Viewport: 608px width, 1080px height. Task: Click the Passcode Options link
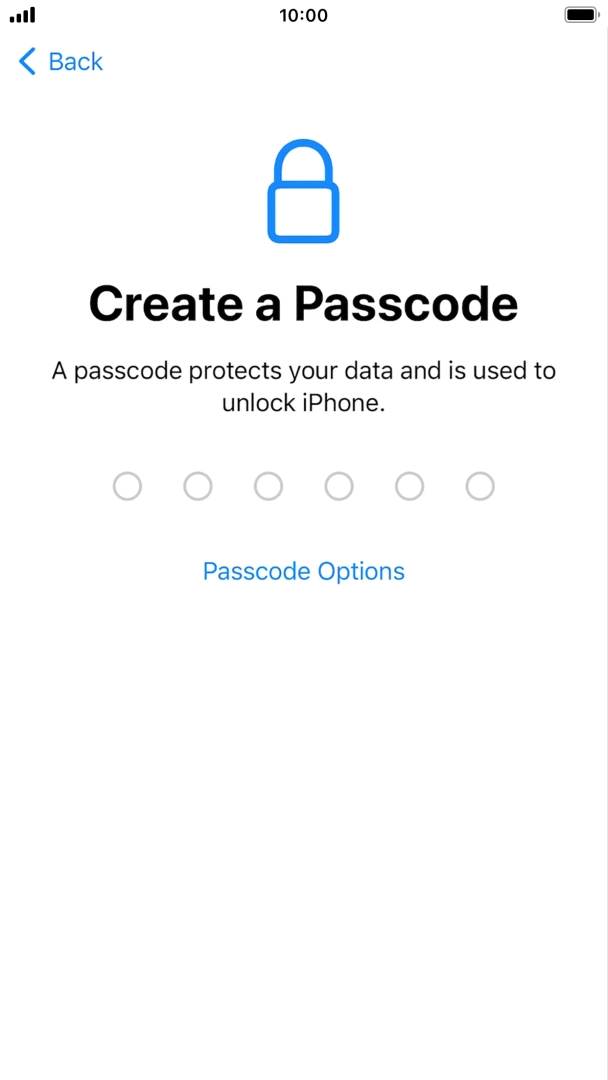pos(303,571)
